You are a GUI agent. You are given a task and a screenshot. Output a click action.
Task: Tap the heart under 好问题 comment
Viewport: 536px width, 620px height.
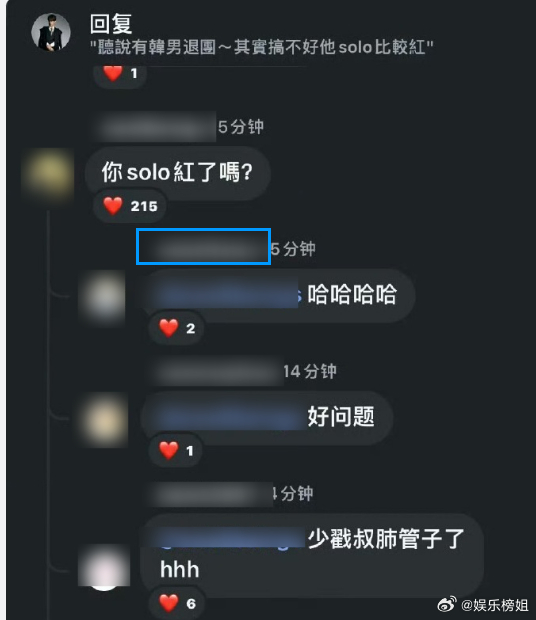tap(169, 450)
